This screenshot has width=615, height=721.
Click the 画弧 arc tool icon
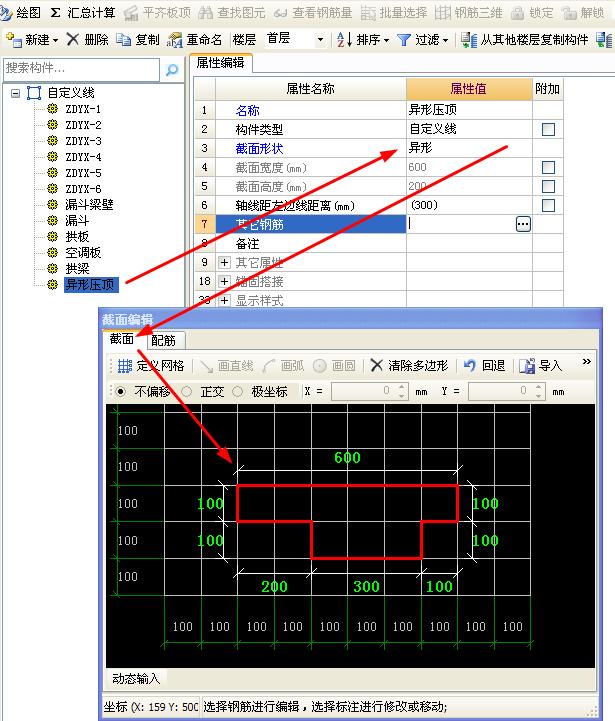click(269, 366)
